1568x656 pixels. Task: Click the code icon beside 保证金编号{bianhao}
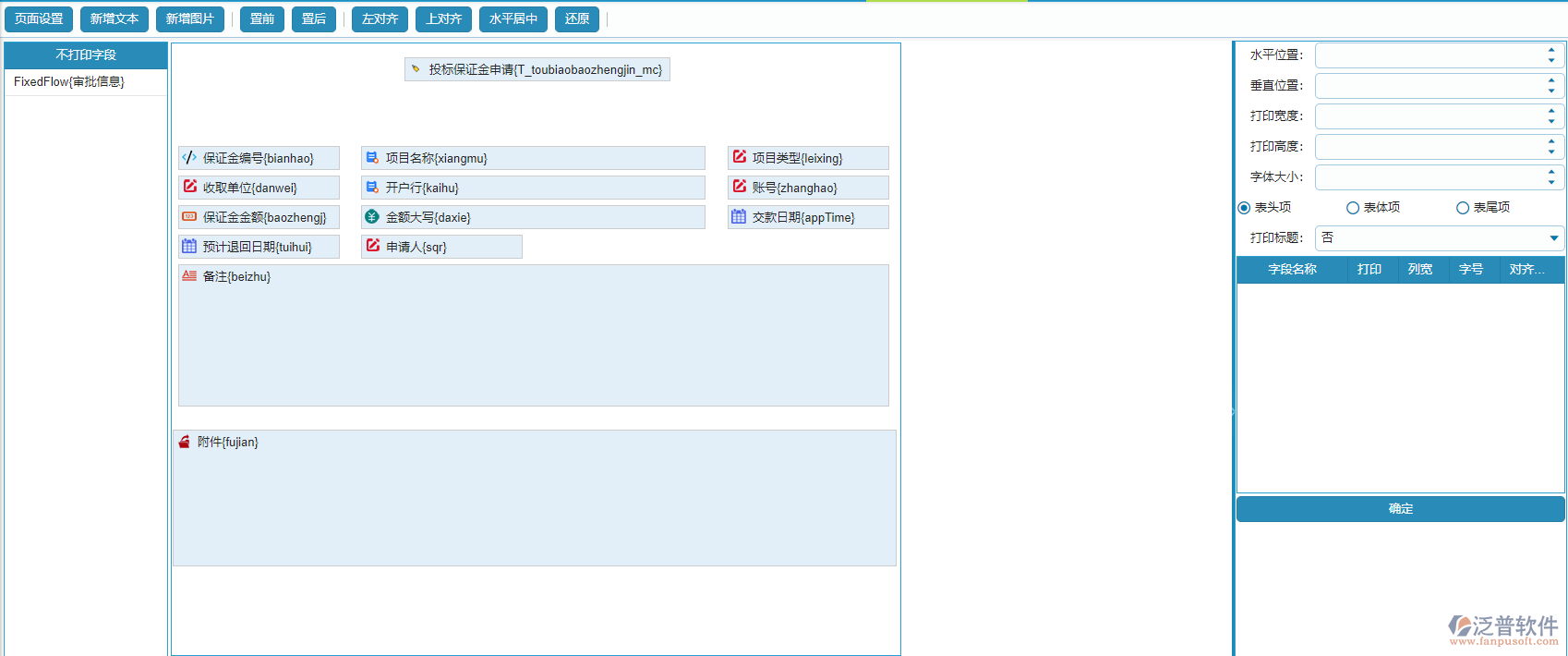189,158
